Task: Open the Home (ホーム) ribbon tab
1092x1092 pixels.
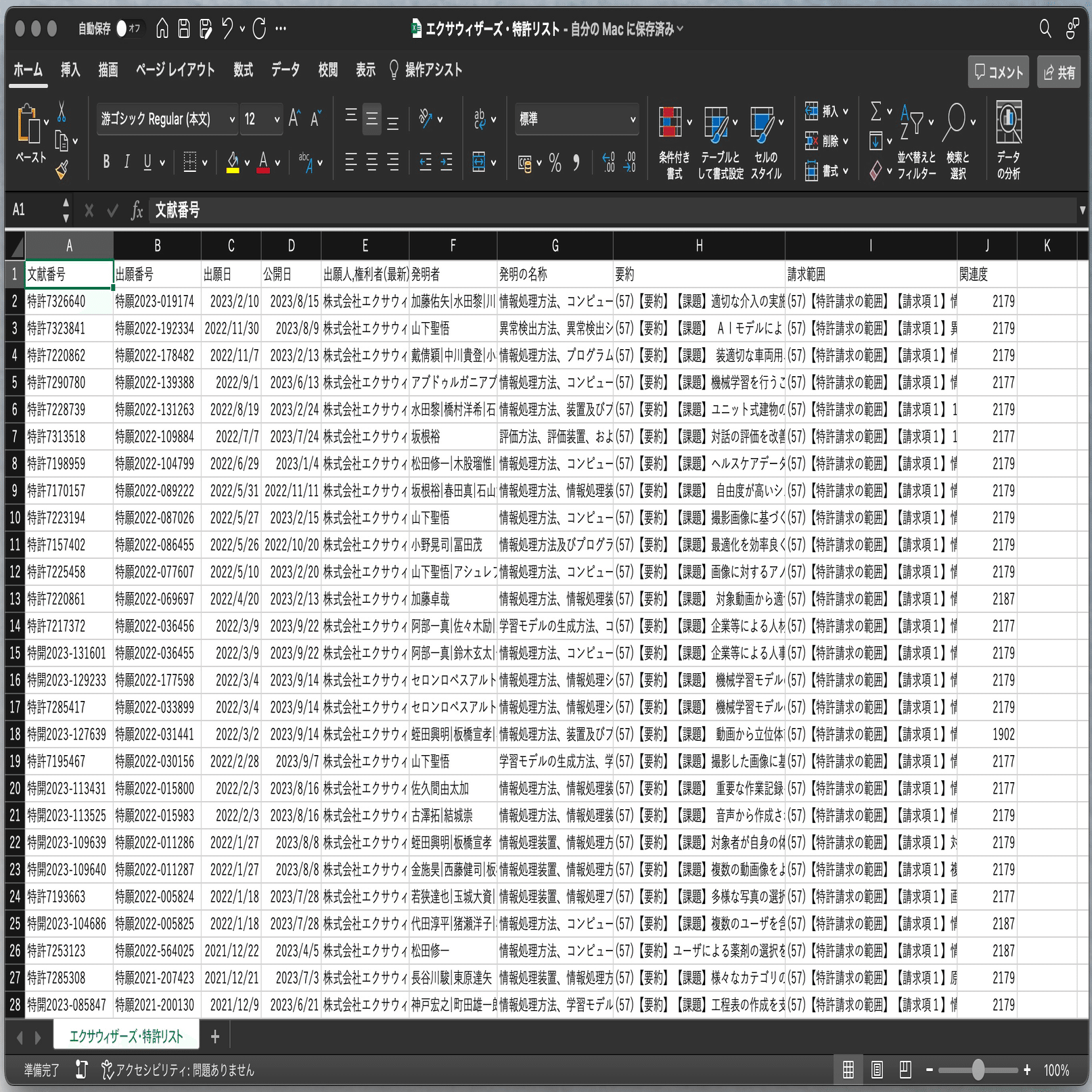Action: pos(28,70)
